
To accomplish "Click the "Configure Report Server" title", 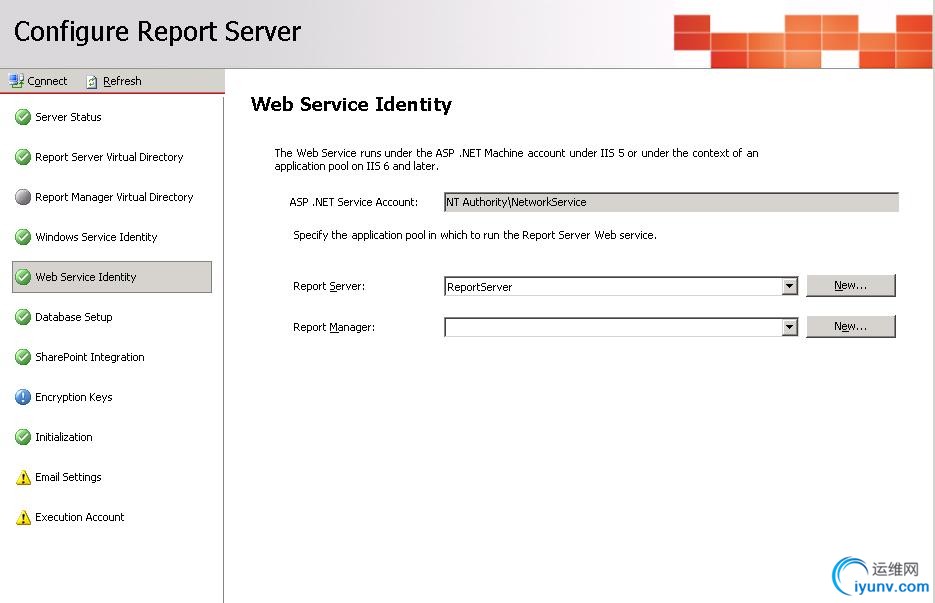I will 157,32.
